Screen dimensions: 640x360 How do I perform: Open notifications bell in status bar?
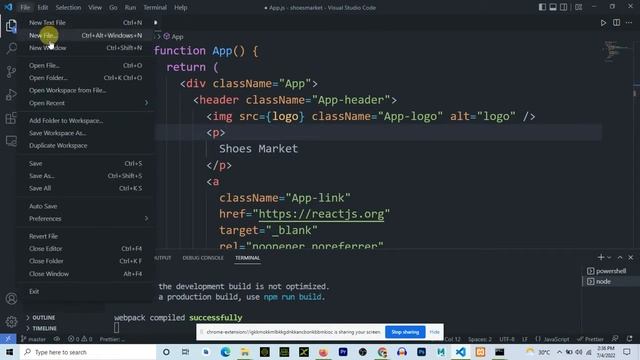tap(629, 339)
